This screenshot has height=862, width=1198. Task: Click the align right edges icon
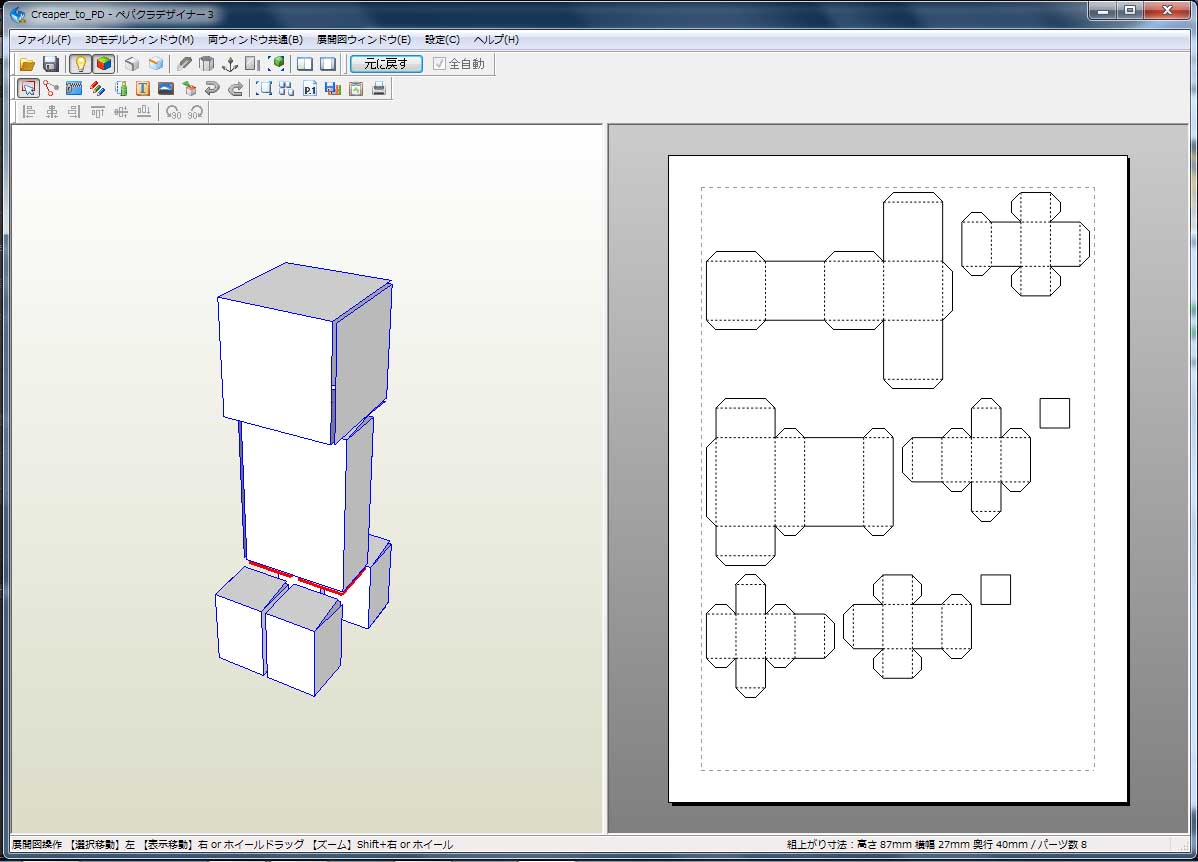click(x=74, y=112)
